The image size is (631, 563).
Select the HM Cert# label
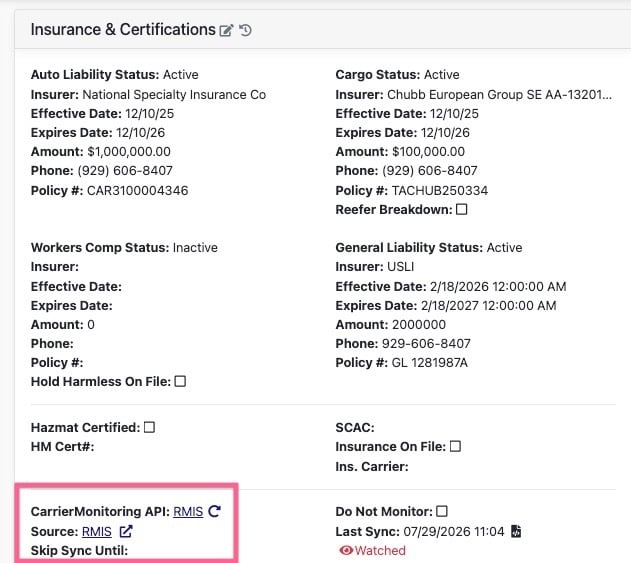[x=62, y=446]
